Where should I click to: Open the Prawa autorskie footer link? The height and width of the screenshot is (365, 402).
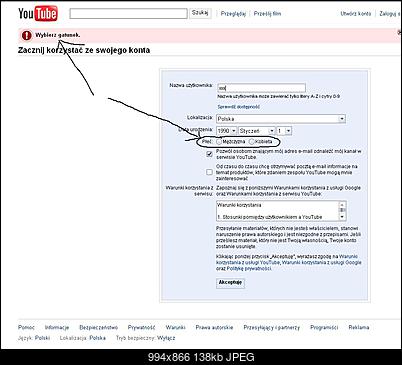214,327
